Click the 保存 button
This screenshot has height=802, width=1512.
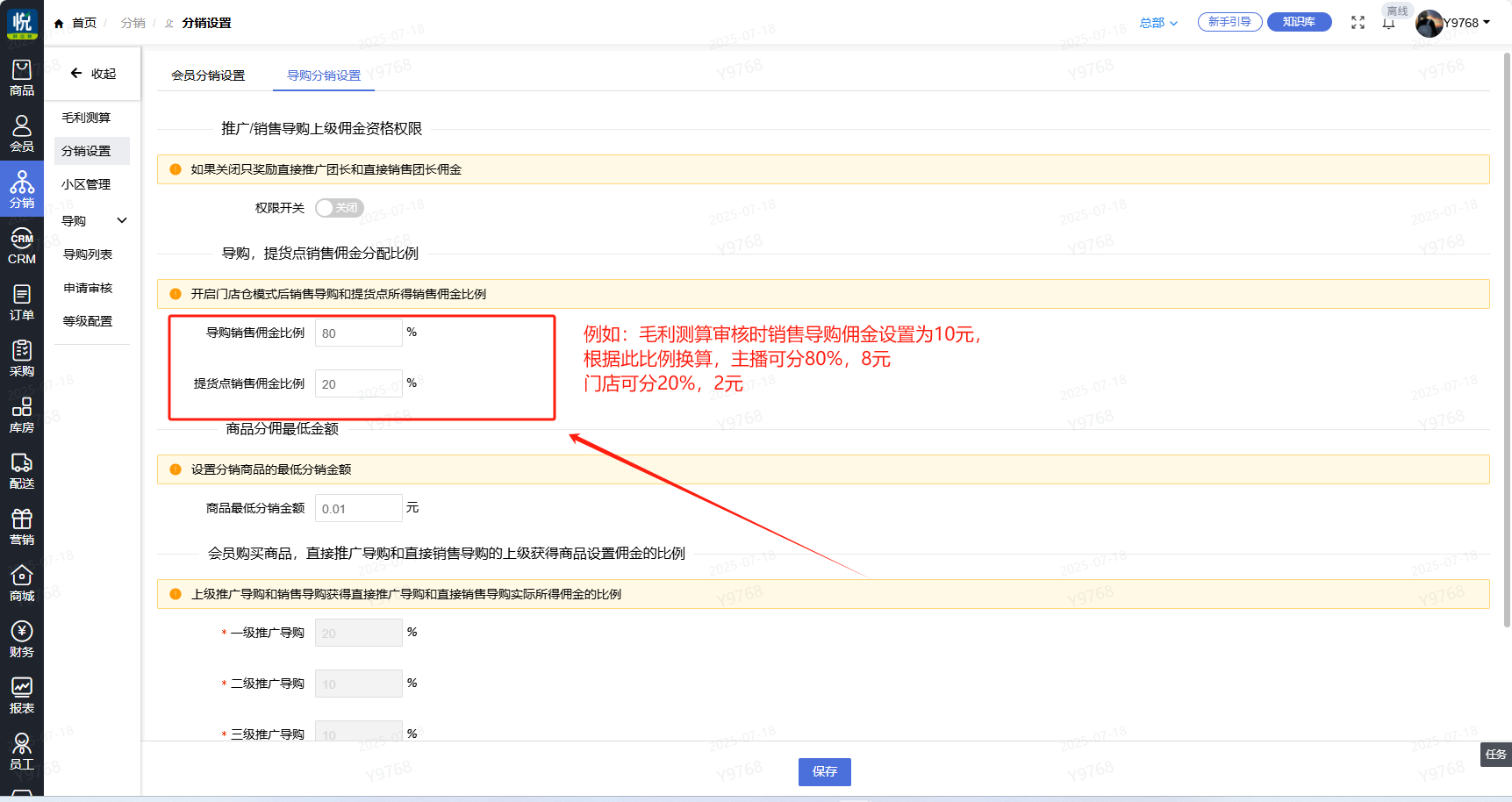pos(824,771)
